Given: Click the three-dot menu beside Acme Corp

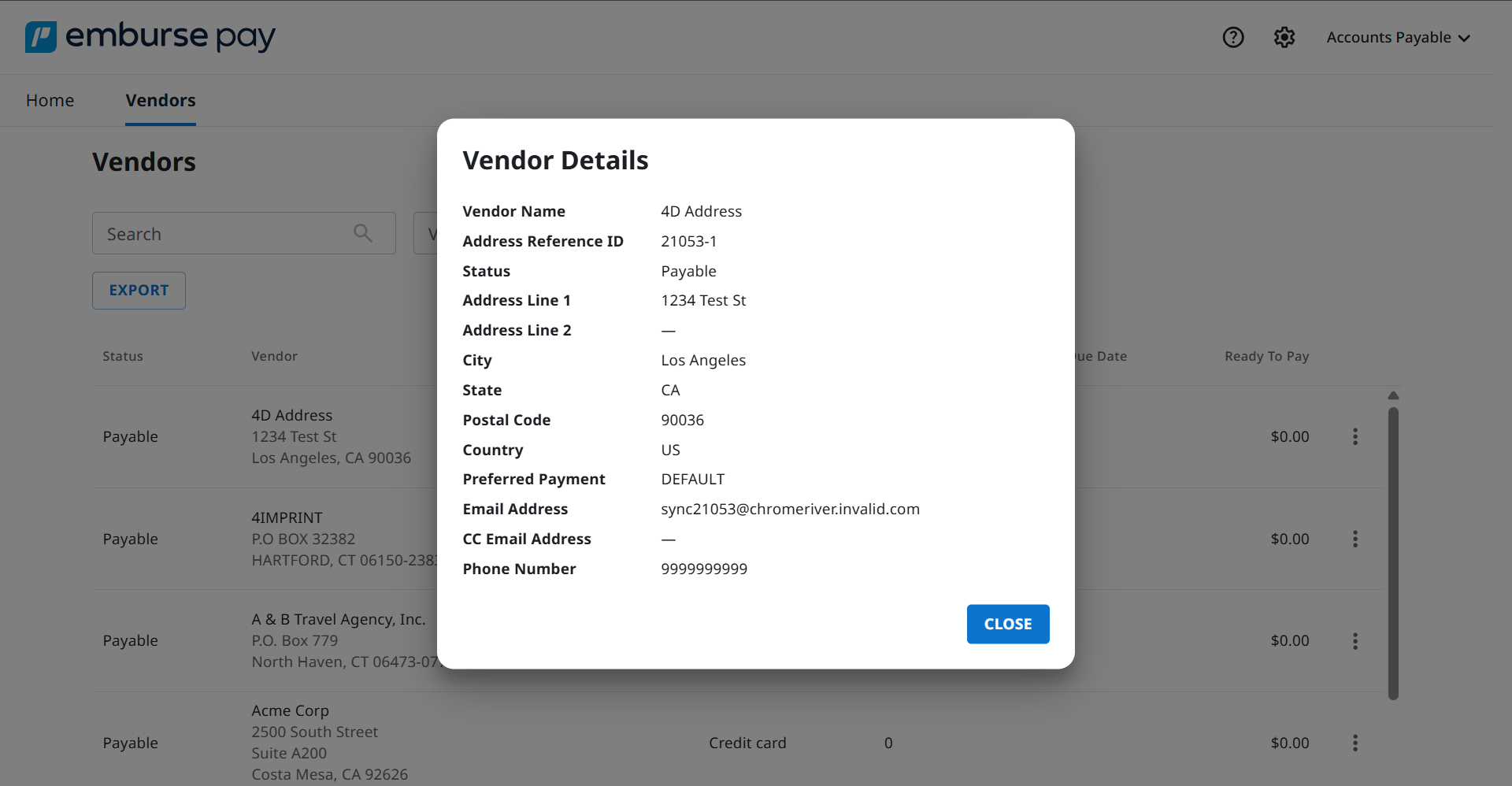Looking at the screenshot, I should pos(1355,743).
